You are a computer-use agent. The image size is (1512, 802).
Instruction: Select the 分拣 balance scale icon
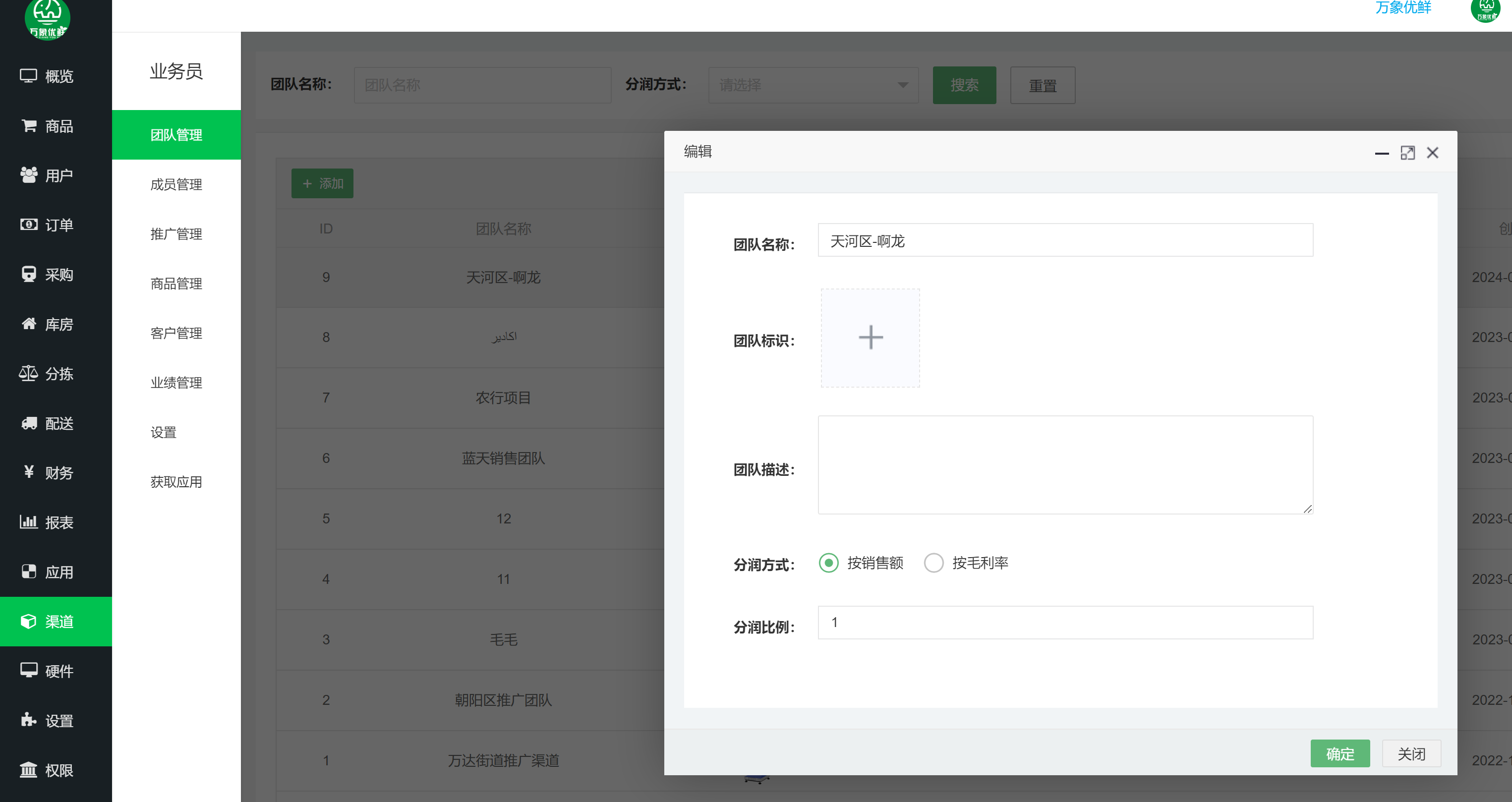coord(28,373)
